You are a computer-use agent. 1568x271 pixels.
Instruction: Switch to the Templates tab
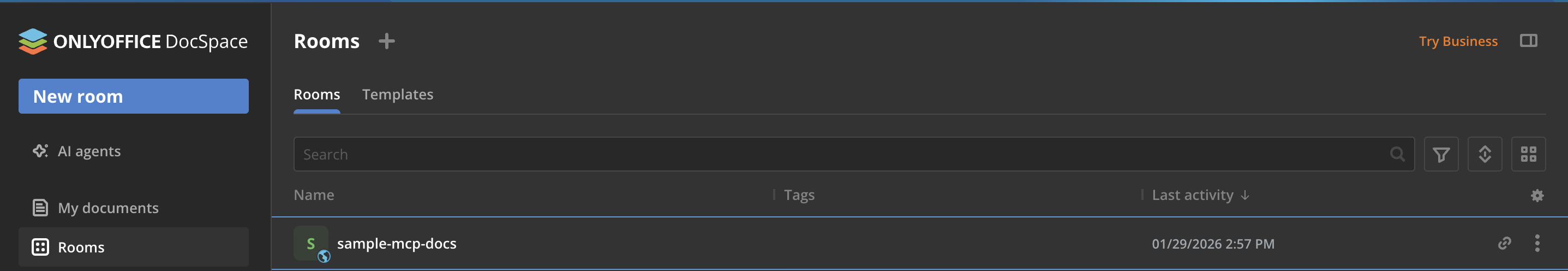[x=398, y=95]
